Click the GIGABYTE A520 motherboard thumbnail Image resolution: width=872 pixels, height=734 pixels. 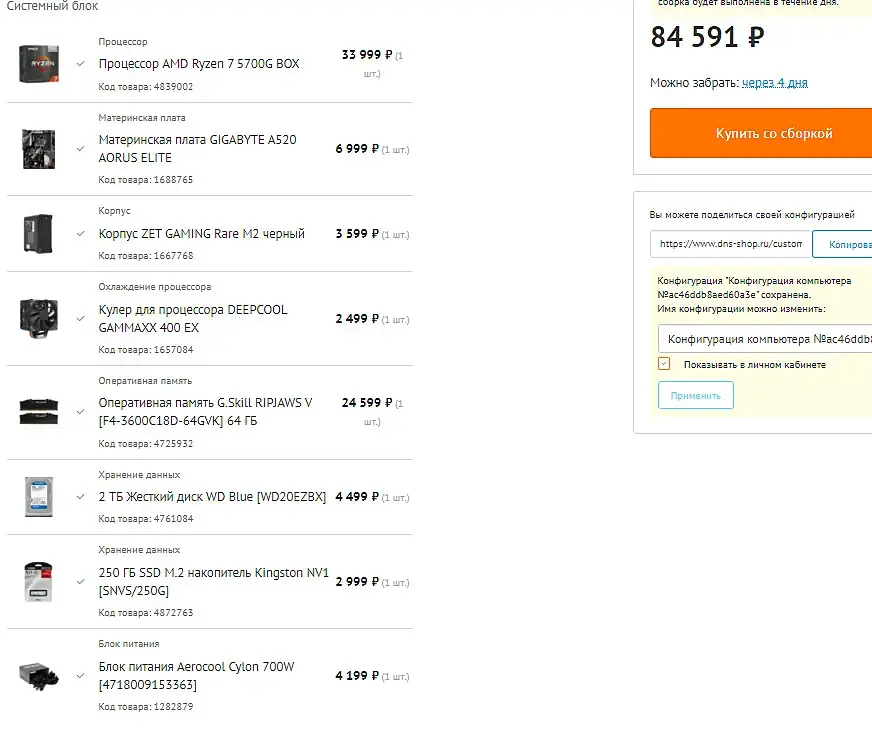coord(39,149)
